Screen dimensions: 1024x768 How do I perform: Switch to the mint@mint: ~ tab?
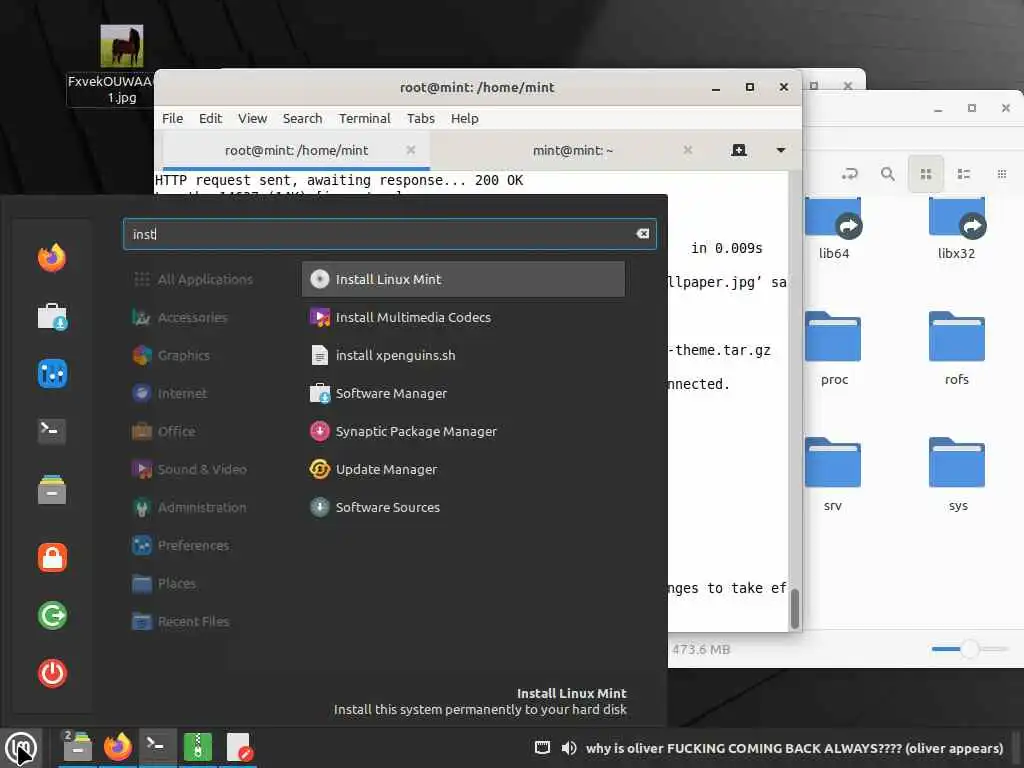(x=572, y=150)
